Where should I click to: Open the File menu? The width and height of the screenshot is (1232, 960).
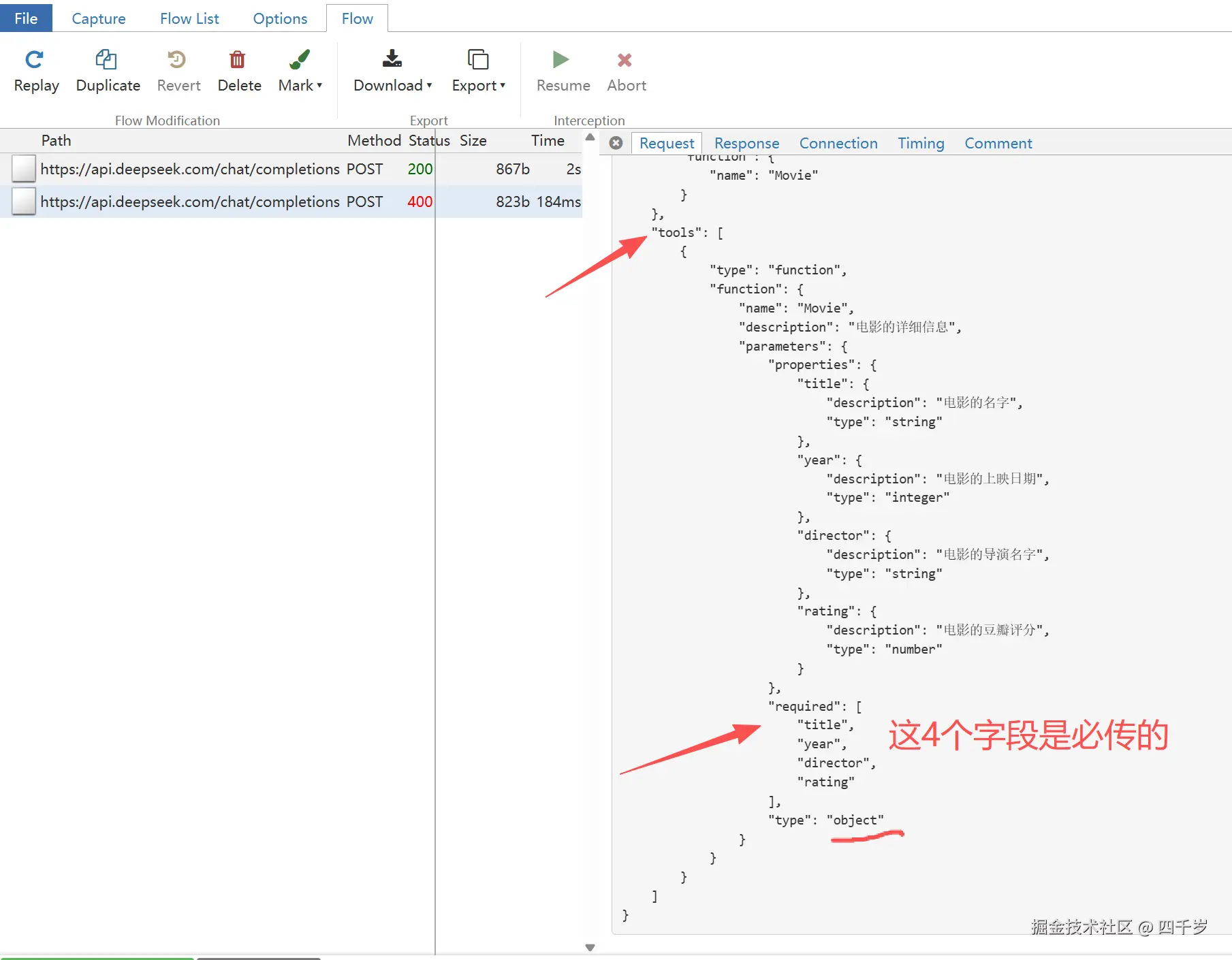coord(26,18)
